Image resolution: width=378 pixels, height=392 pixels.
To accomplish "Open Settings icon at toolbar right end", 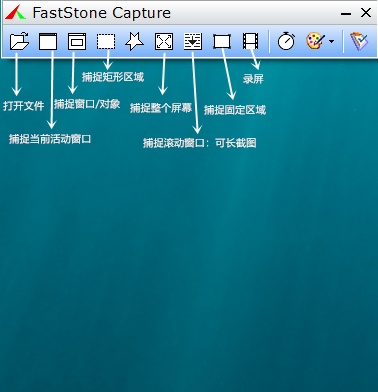I will (359, 41).
